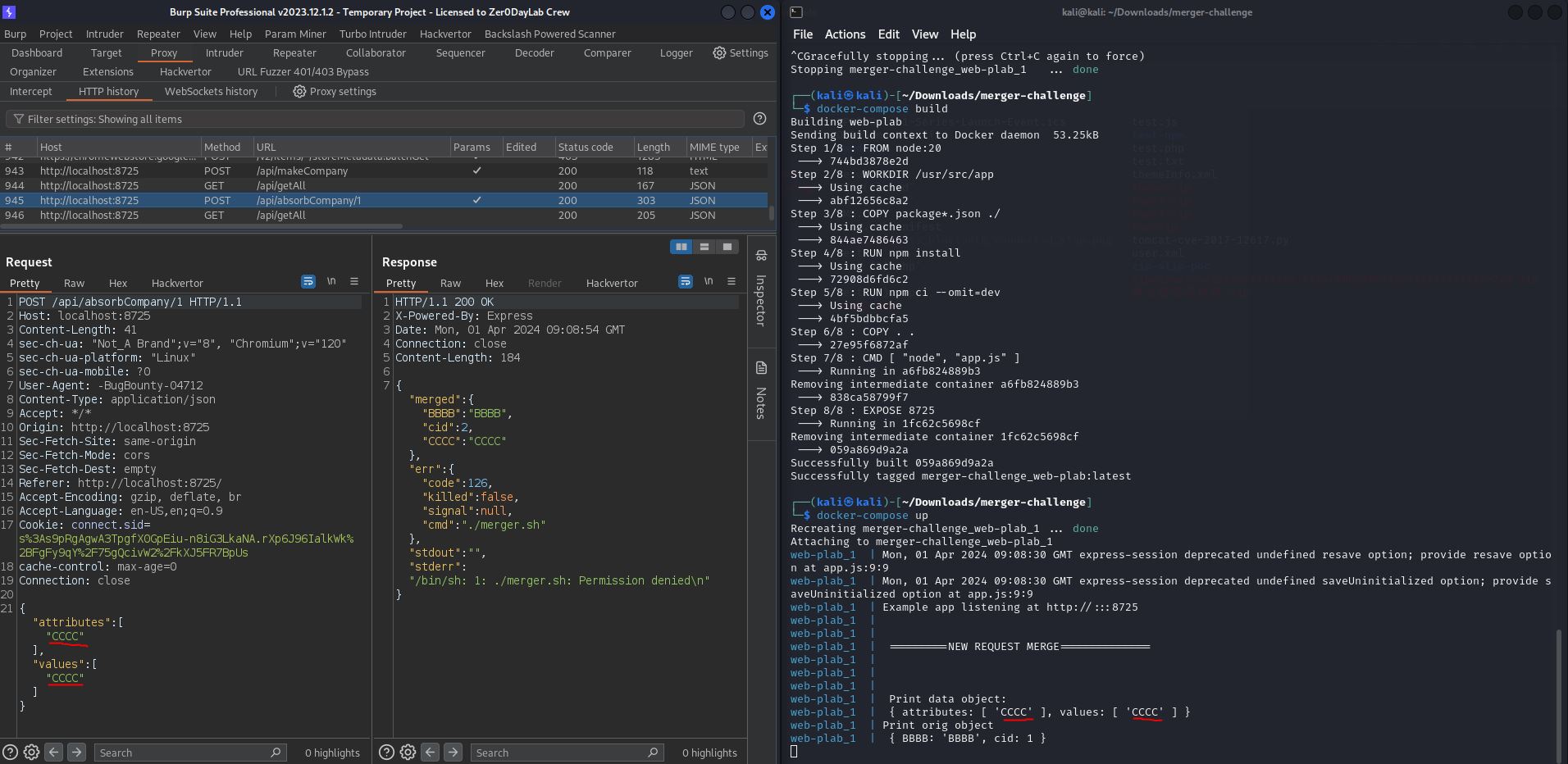Sort history by MIME type column
Image resolution: width=1568 pixels, height=764 pixels.
pyautogui.click(x=718, y=147)
